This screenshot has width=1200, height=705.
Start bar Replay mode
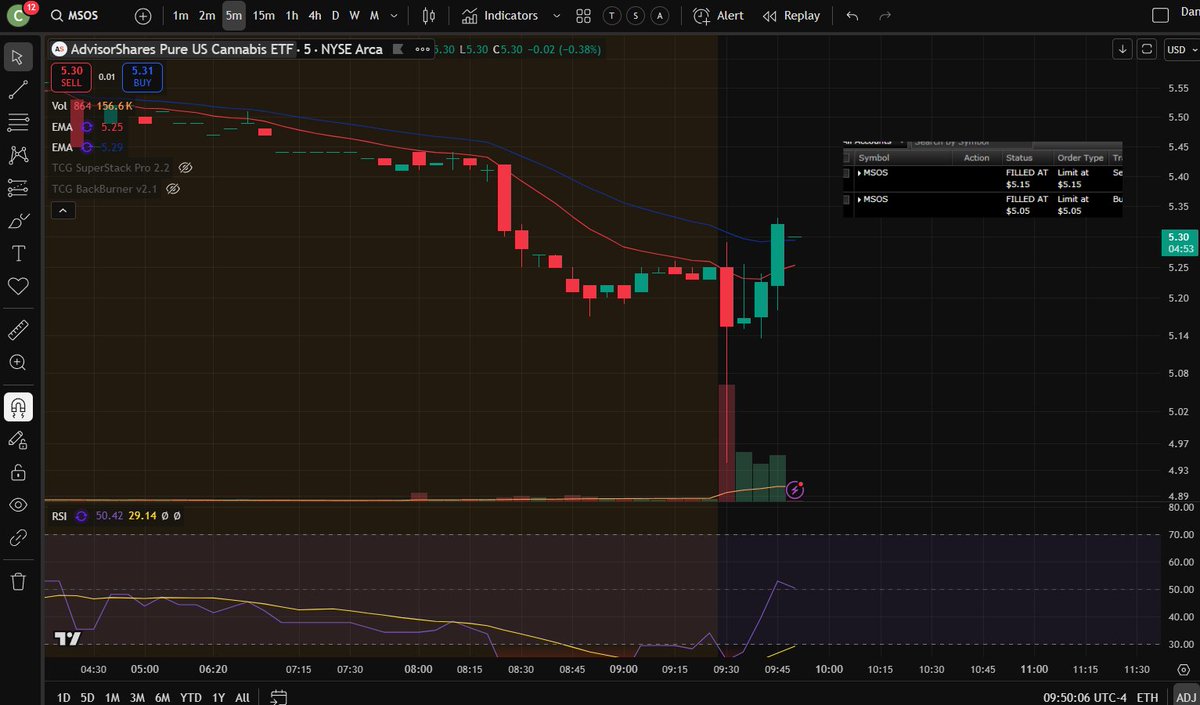pos(791,16)
